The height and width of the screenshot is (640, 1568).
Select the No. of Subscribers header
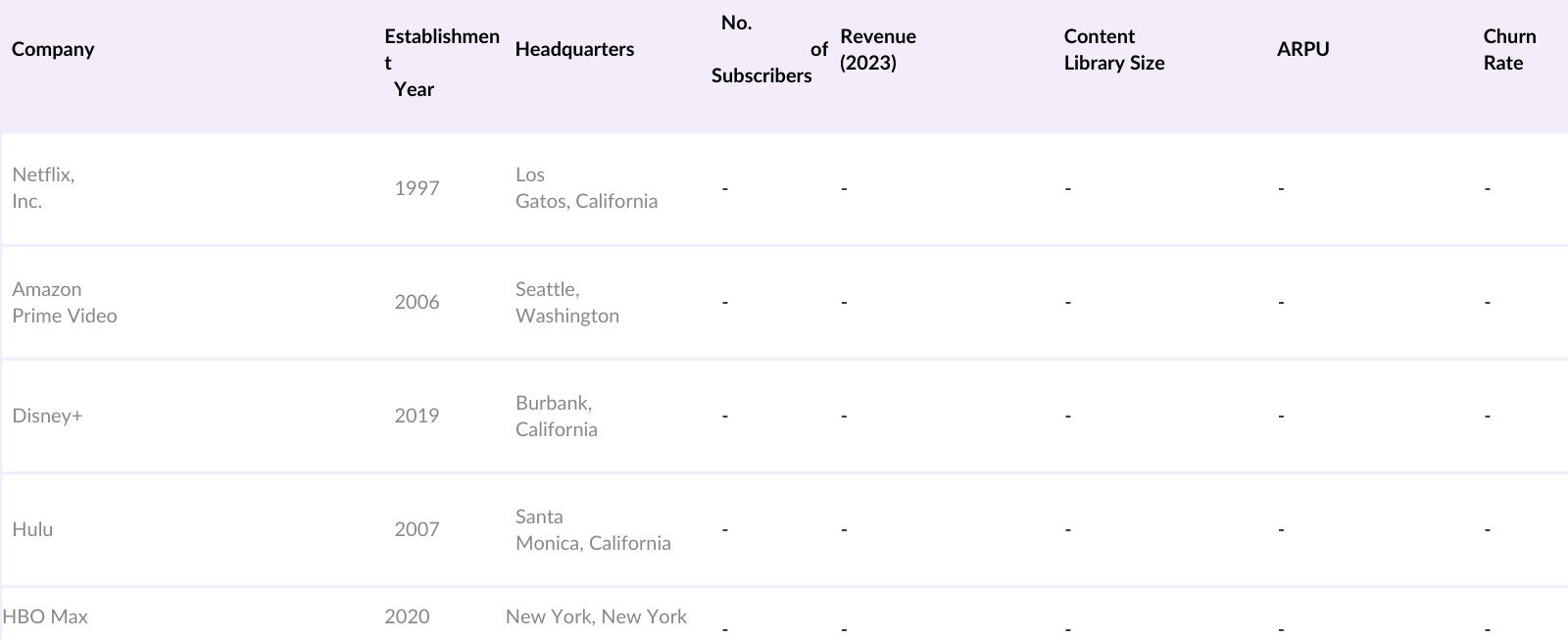click(x=762, y=49)
